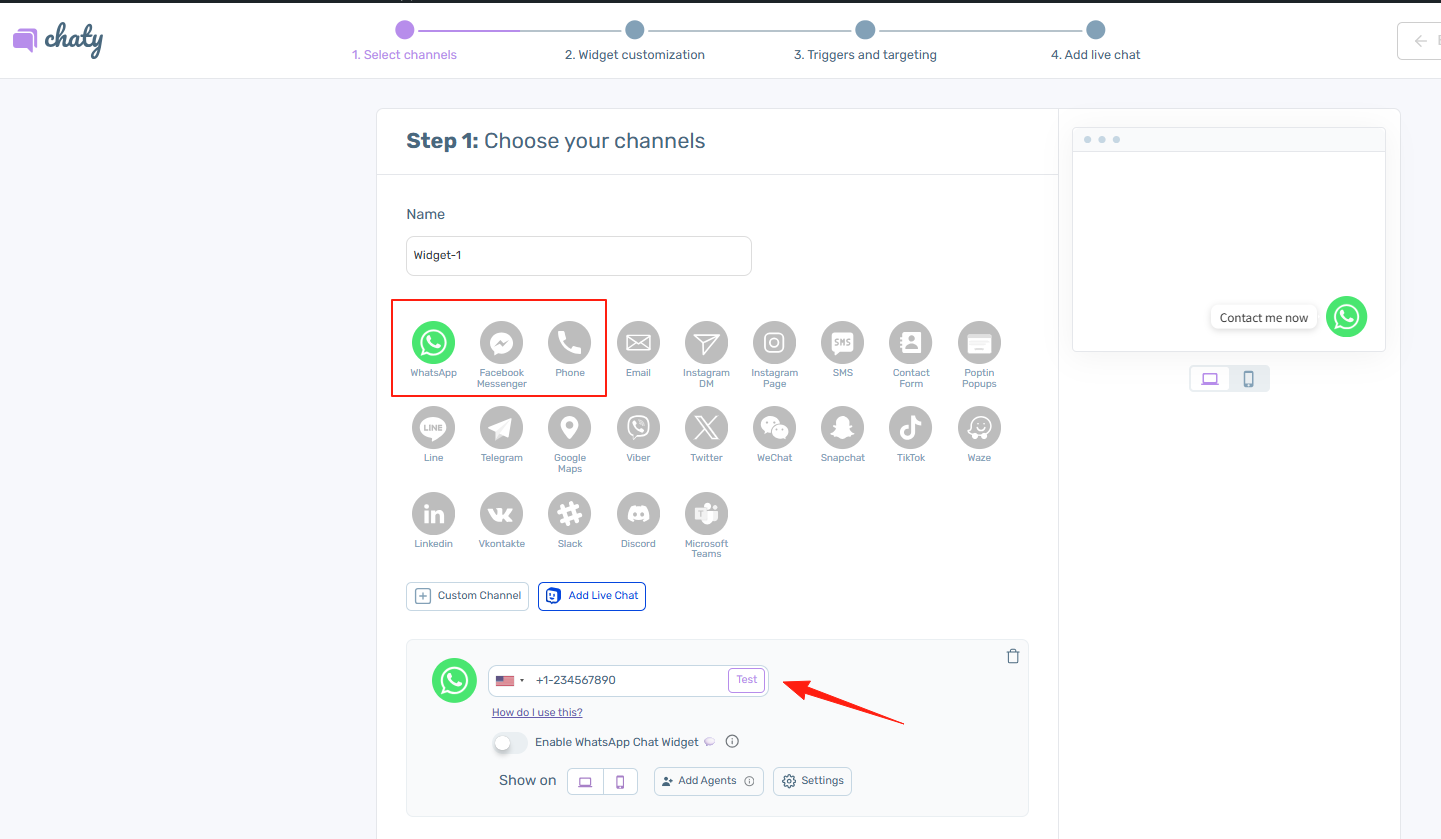Select the Google Maps channel icon

coord(569,428)
